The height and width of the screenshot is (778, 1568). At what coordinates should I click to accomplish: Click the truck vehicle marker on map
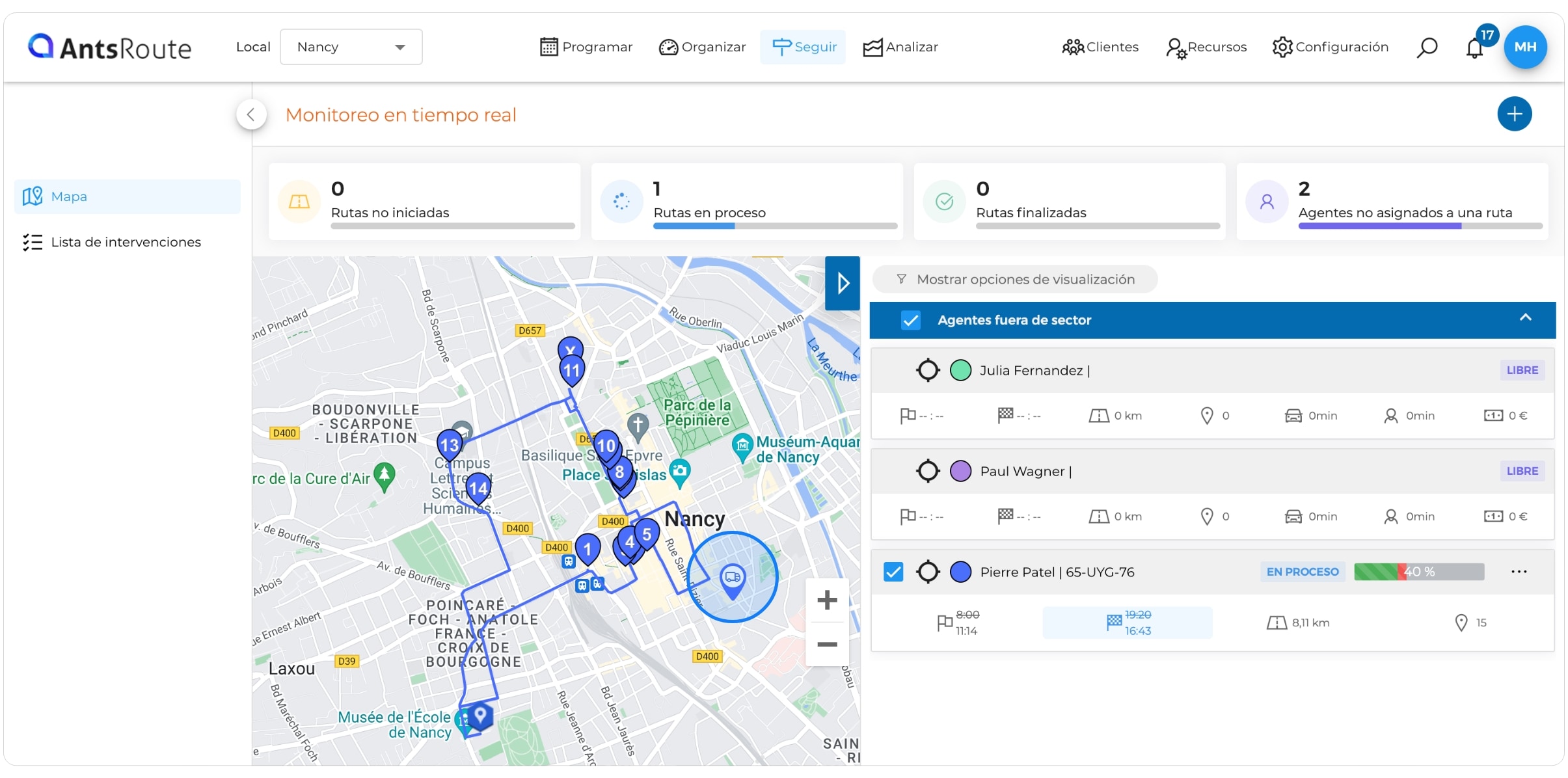click(x=733, y=580)
